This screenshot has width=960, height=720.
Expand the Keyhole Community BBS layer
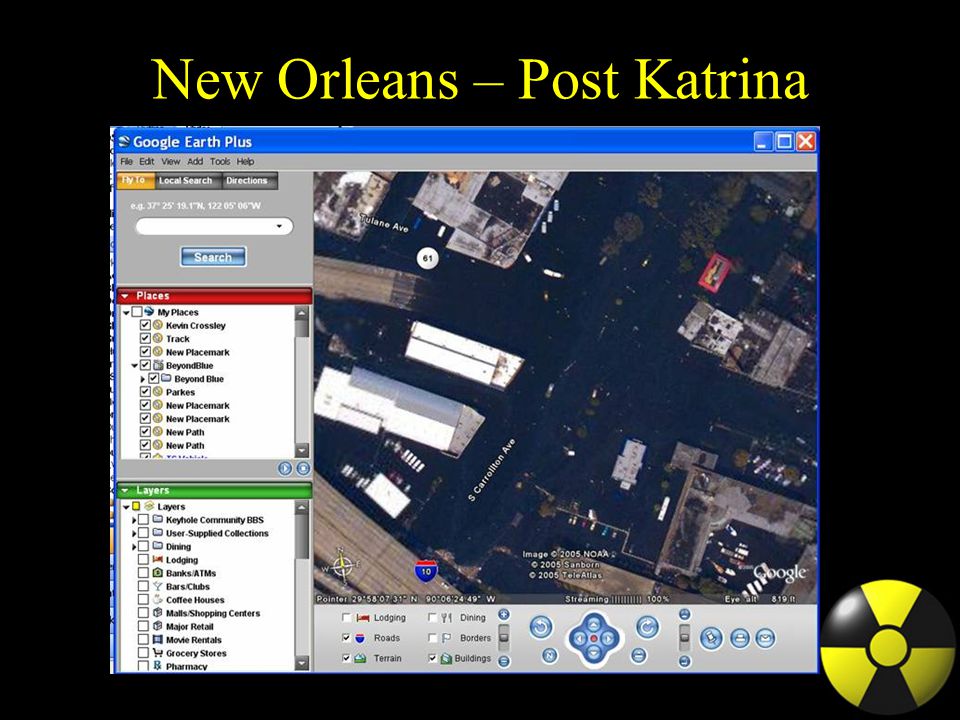[134, 520]
